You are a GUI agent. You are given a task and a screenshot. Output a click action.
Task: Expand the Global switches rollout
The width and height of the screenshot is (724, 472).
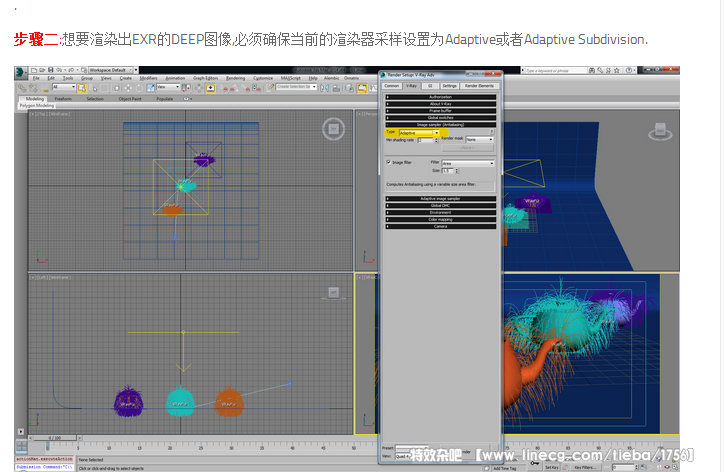tap(440, 118)
